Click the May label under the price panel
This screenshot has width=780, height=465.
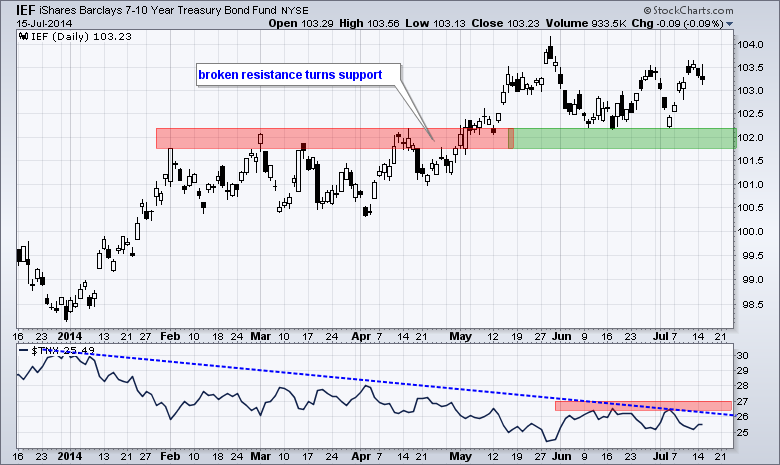click(461, 336)
